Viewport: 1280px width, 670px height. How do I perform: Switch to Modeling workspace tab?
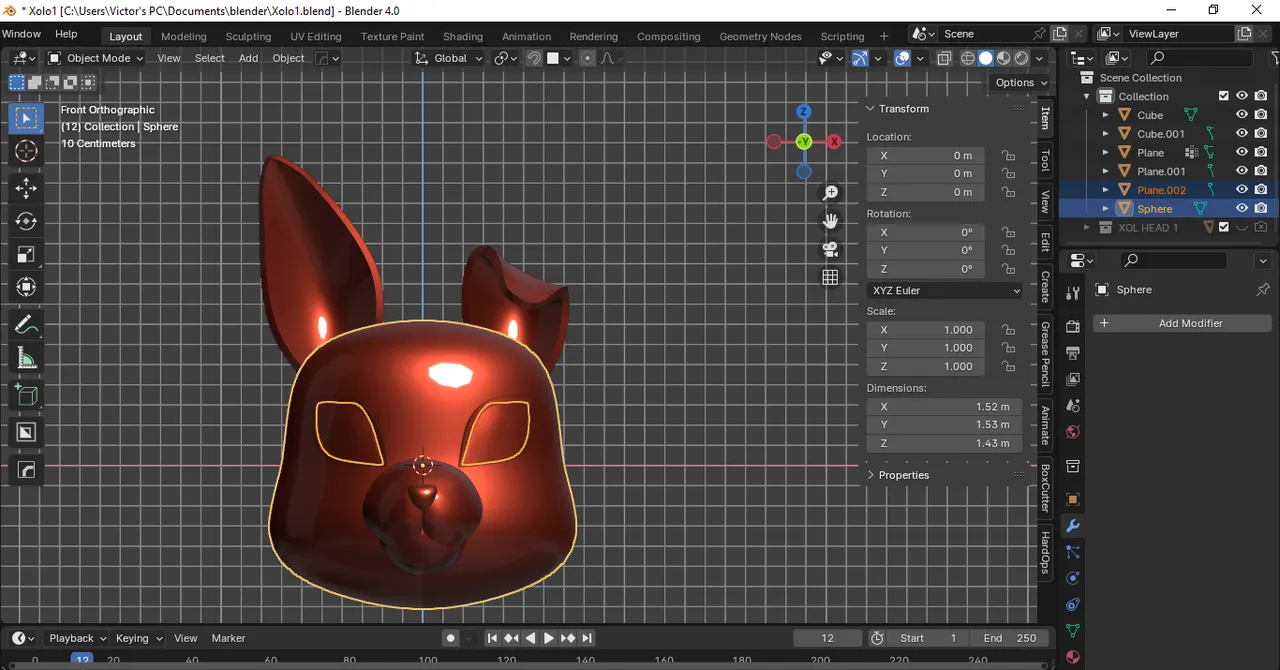(x=184, y=36)
